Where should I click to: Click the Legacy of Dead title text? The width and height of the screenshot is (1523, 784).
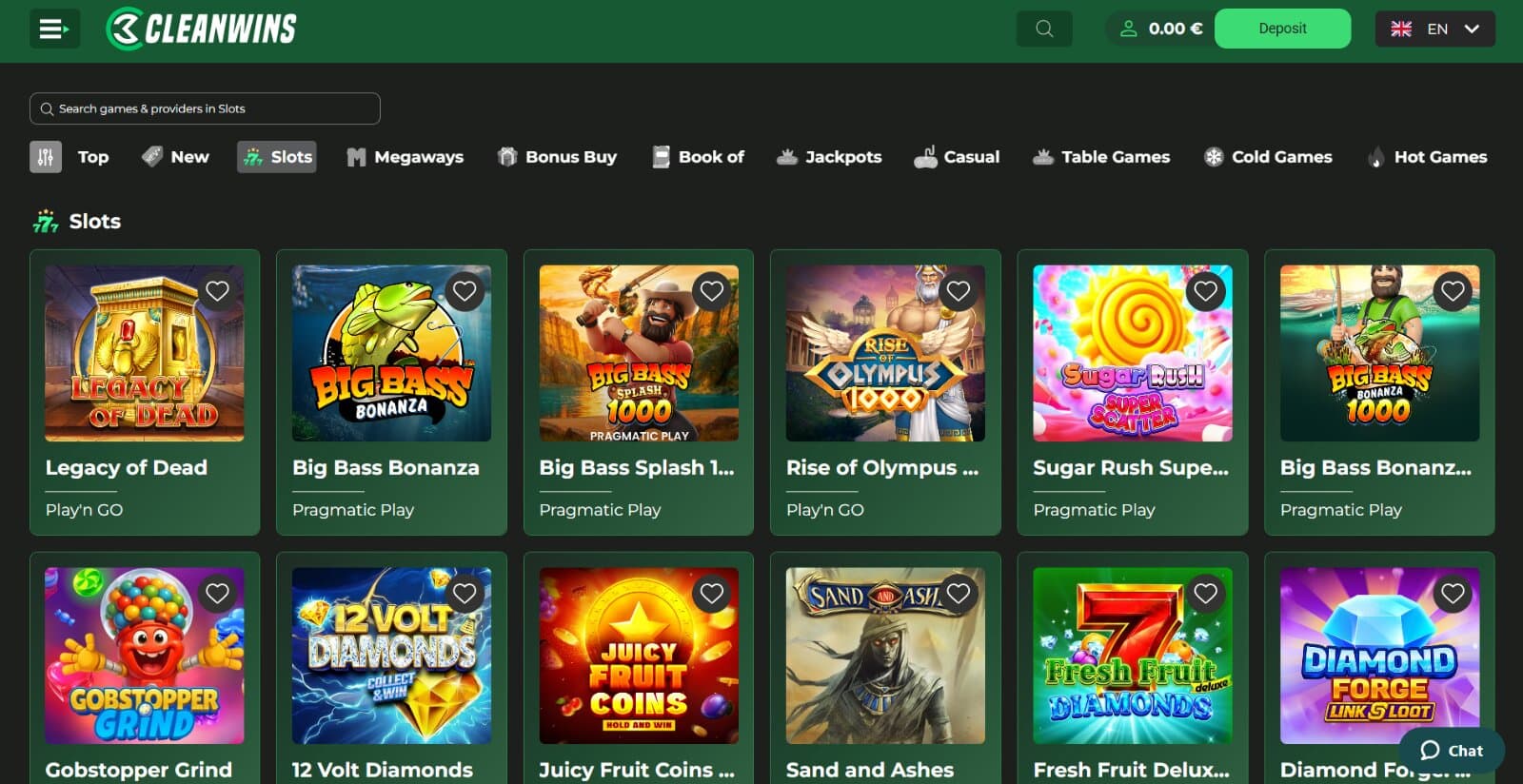pyautogui.click(x=127, y=468)
